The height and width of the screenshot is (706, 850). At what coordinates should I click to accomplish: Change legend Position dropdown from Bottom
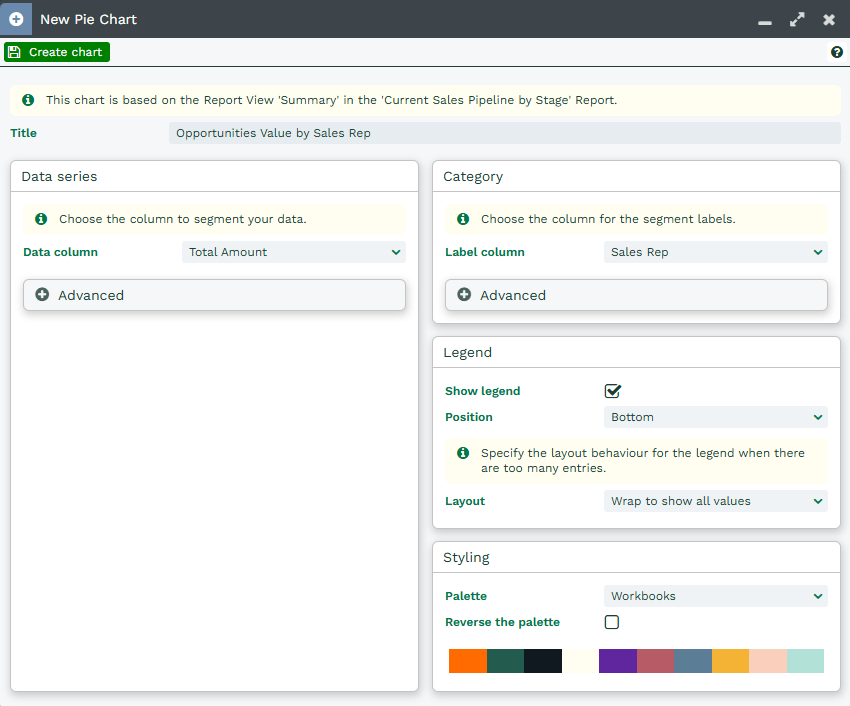(x=716, y=417)
